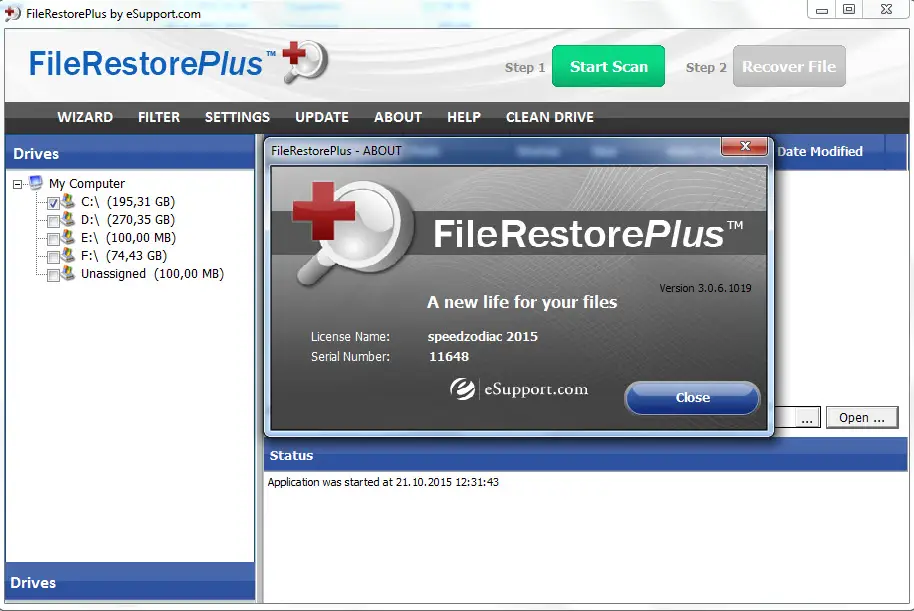
Task: Click the browse ellipsis button
Action: pos(807,417)
